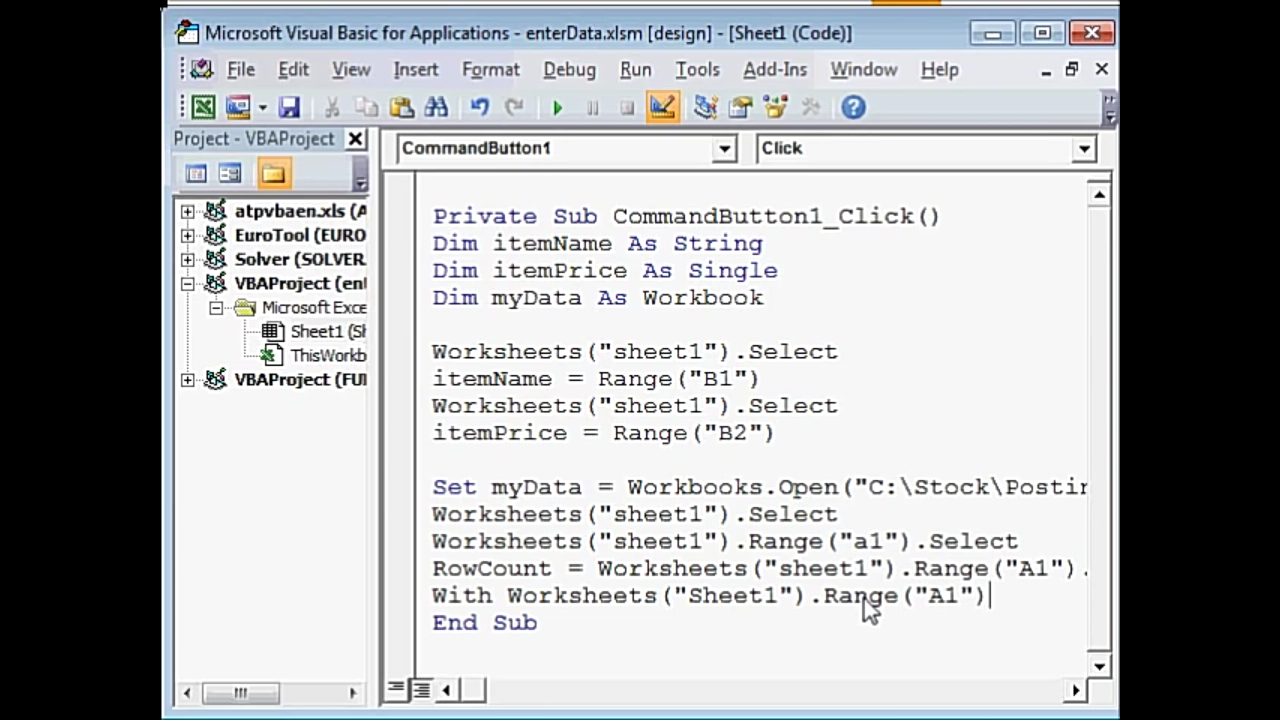Open the Add-Ins menu
Viewport: 1280px width, 720px height.
coord(775,69)
